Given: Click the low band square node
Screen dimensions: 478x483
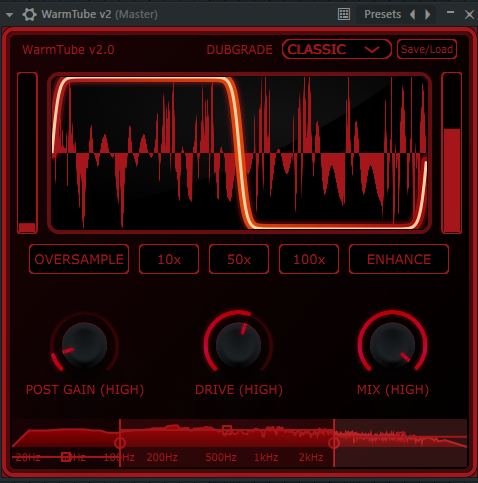Looking at the screenshot, I should tap(66, 457).
